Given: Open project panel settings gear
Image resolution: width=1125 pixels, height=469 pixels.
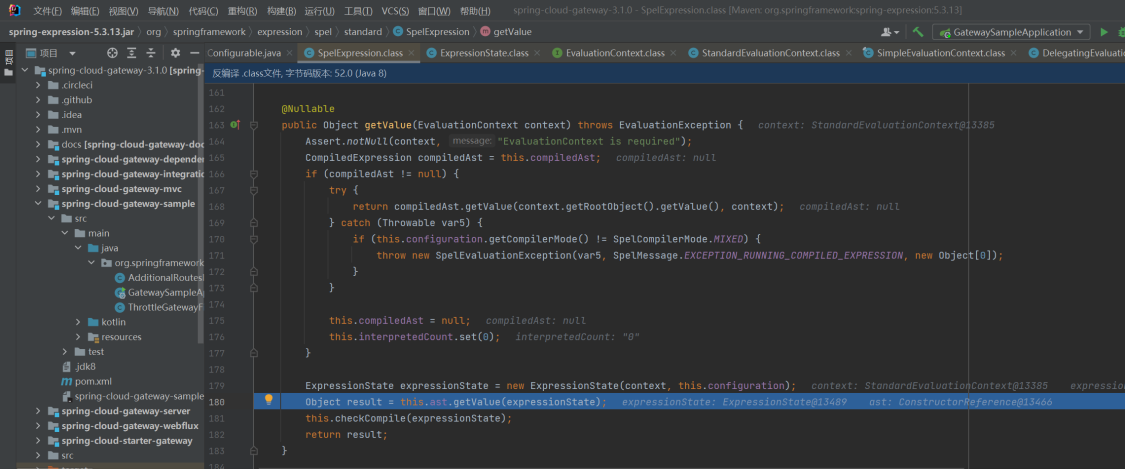Looking at the screenshot, I should pyautogui.click(x=175, y=53).
